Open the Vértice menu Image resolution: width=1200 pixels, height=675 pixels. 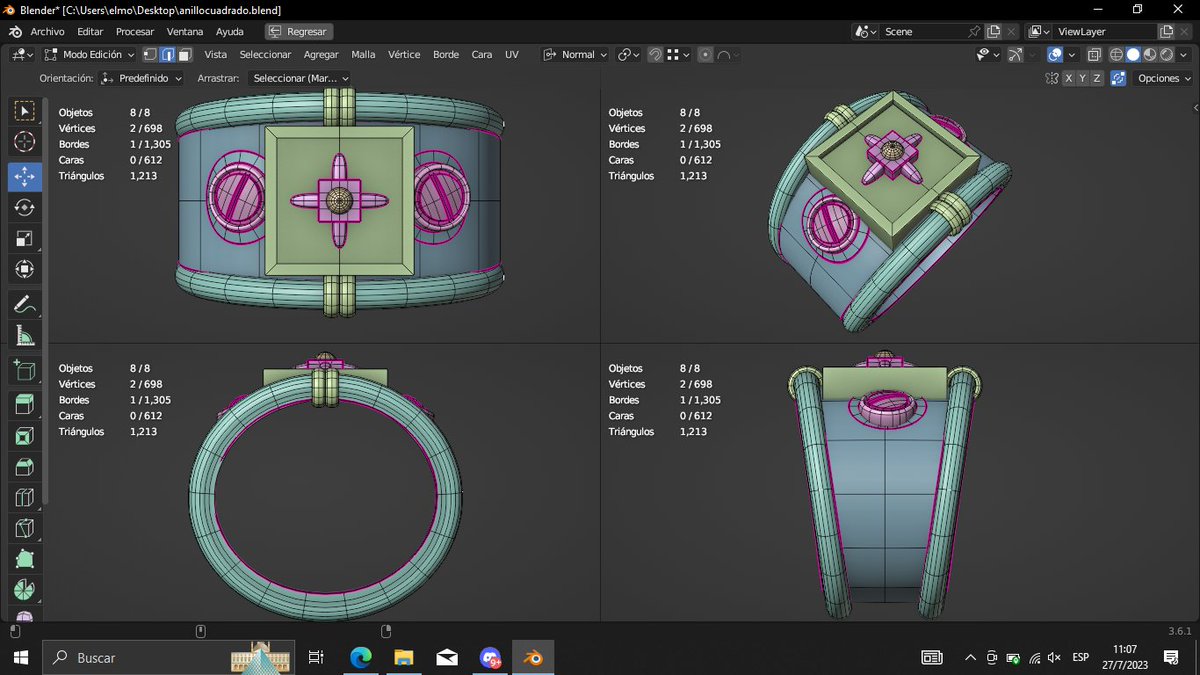pos(404,55)
